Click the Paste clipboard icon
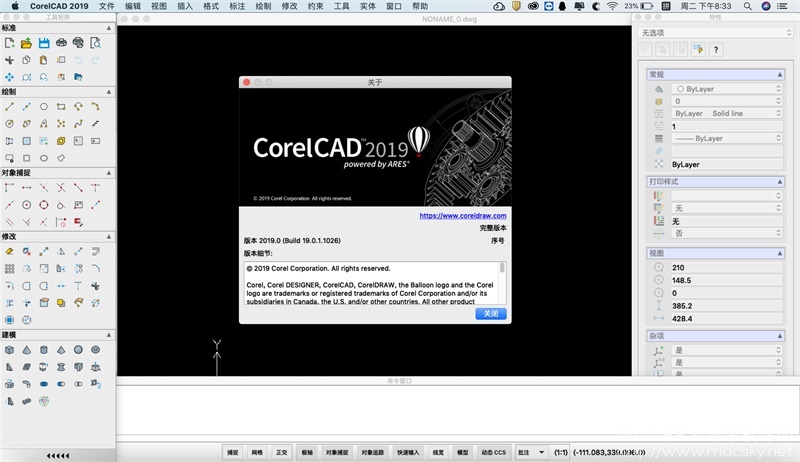 pyautogui.click(x=44, y=60)
